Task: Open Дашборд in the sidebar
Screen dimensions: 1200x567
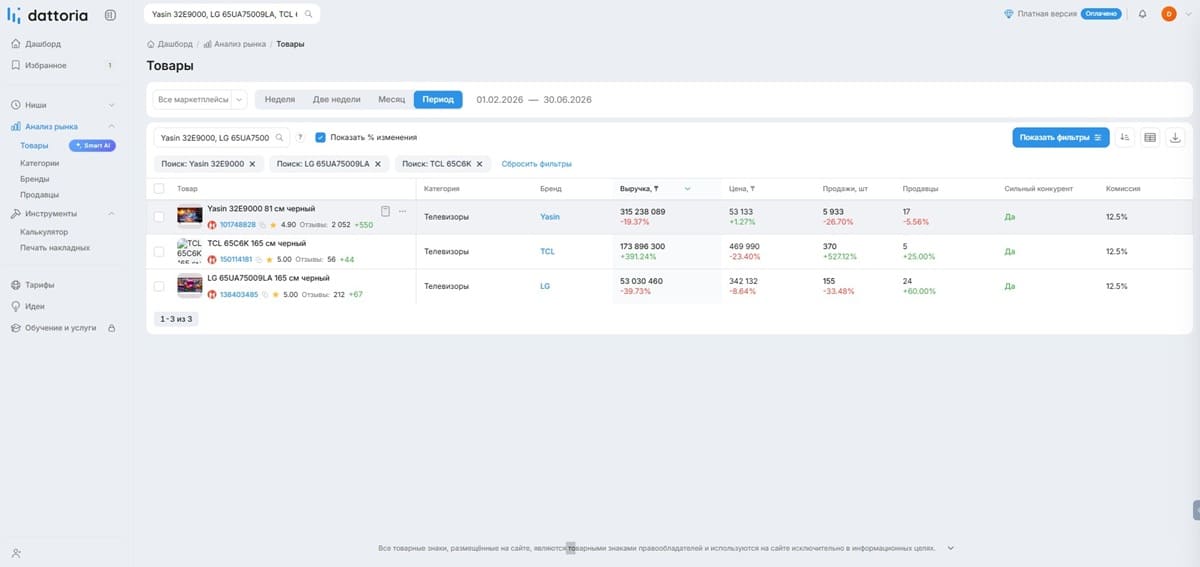Action: [43, 44]
